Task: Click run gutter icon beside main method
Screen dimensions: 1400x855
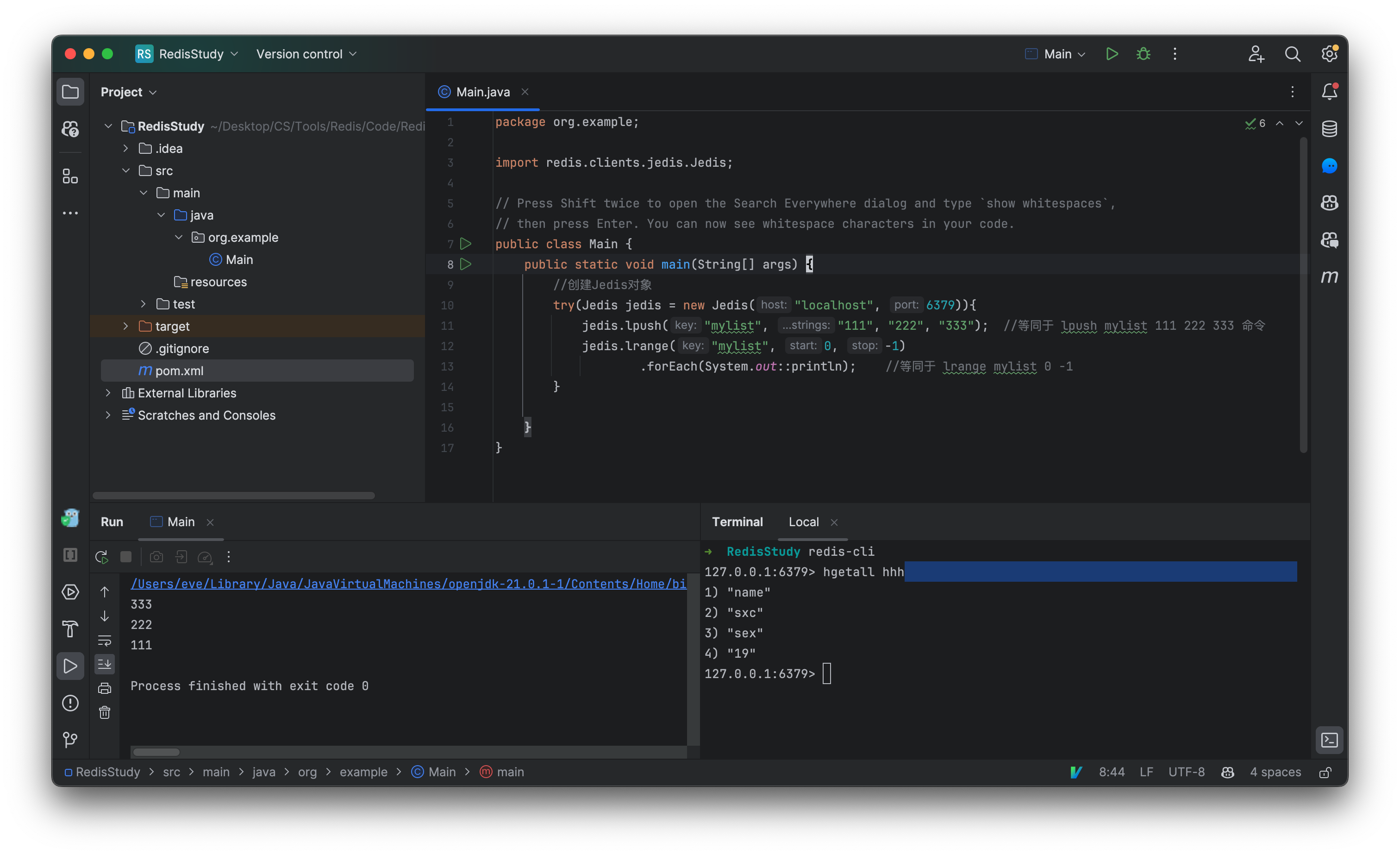Action: pyautogui.click(x=465, y=264)
